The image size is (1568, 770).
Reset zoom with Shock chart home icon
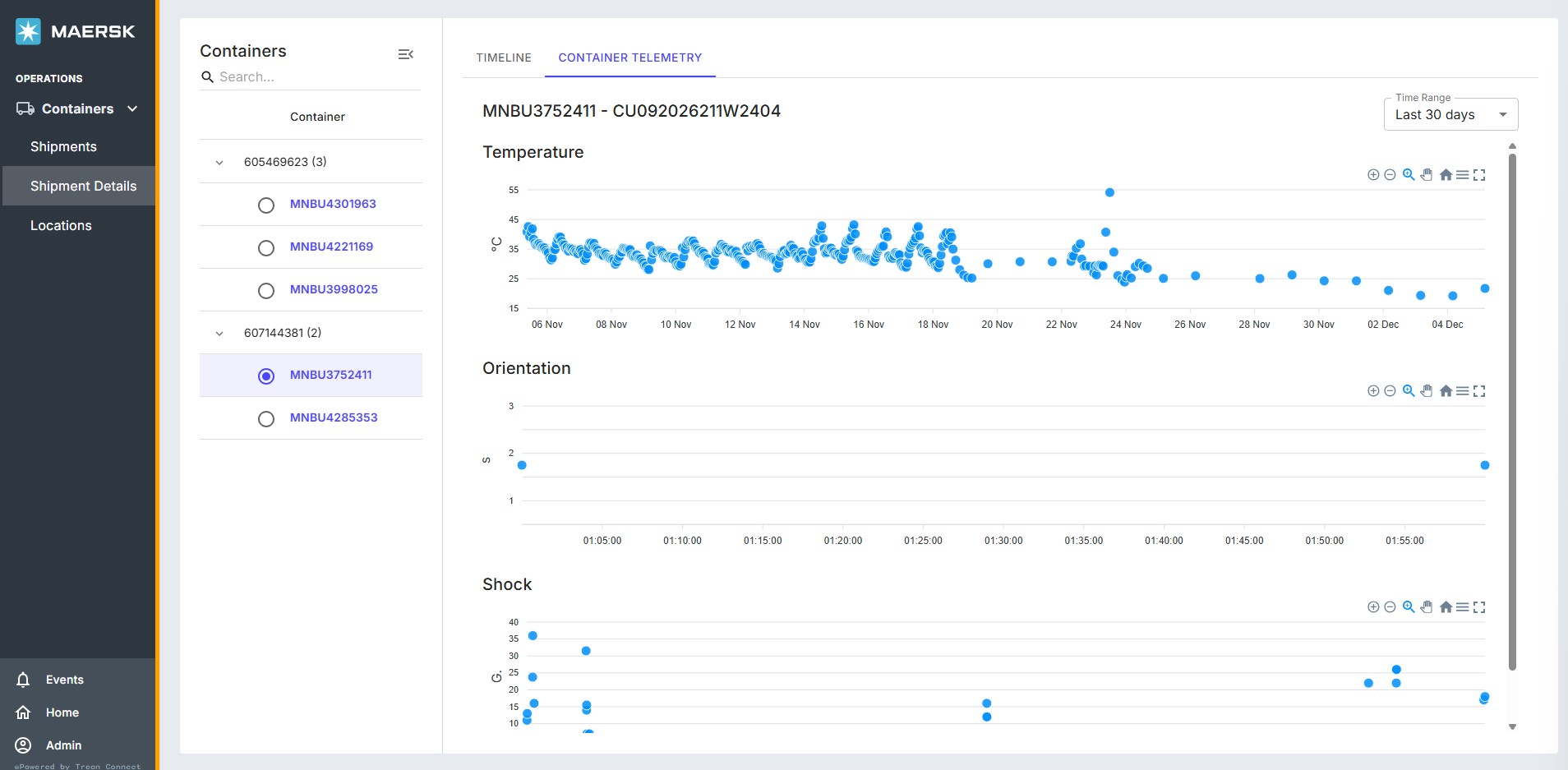click(1446, 607)
